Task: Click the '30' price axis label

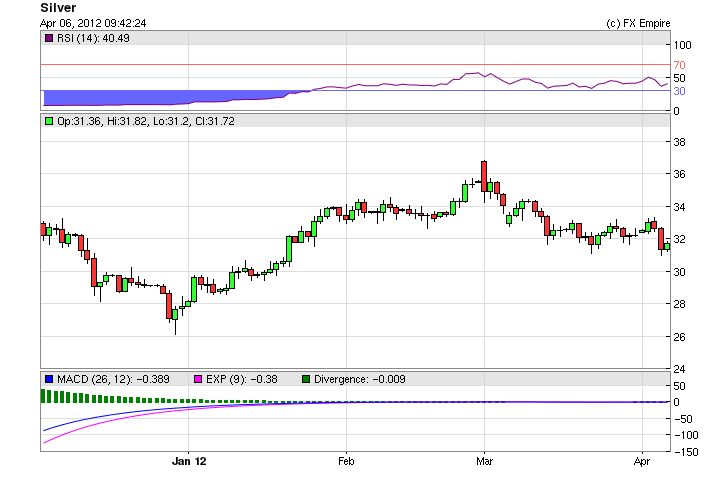Action: click(x=679, y=272)
